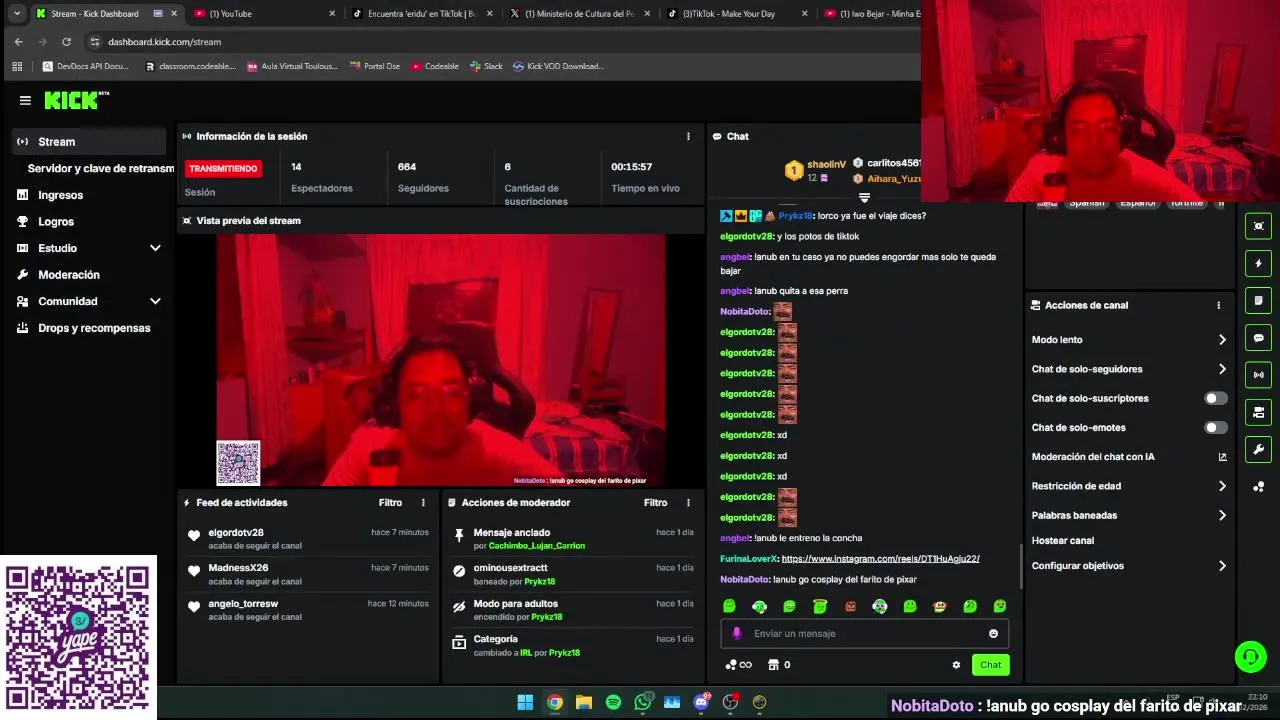1280x720 pixels.
Task: Click the channel points infinity icon
Action: coord(738,665)
